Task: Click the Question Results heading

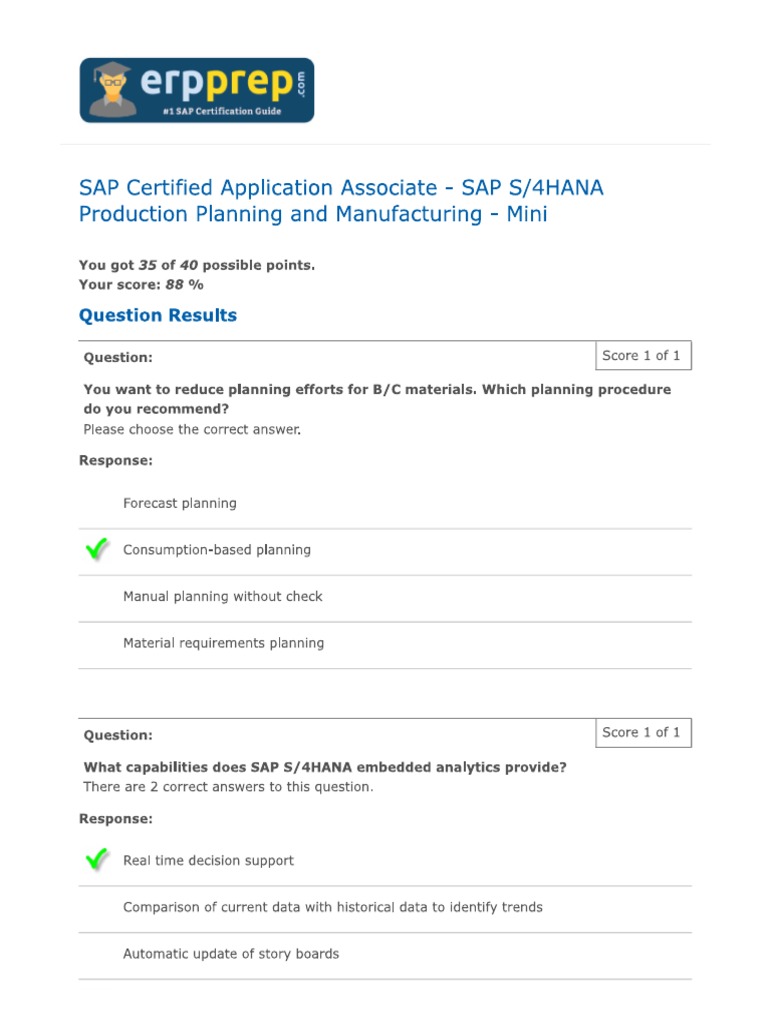Action: pyautogui.click(x=158, y=316)
